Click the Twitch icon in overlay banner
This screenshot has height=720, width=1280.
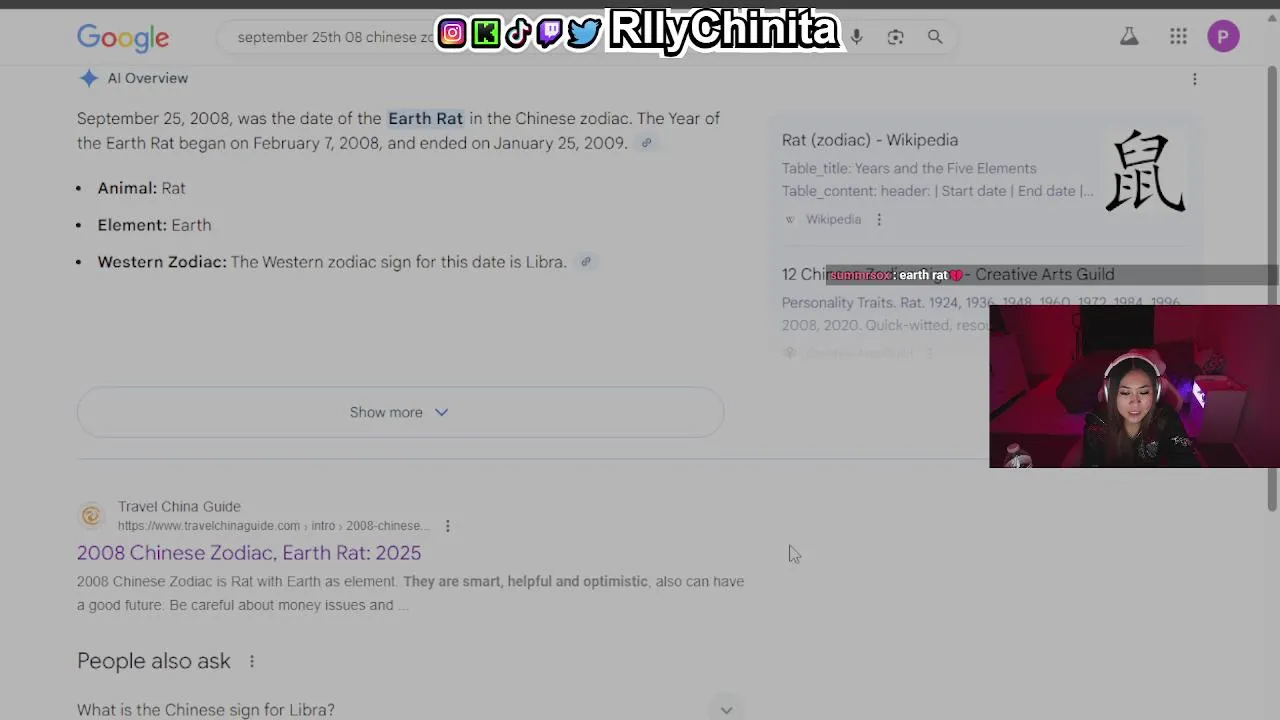click(x=549, y=33)
